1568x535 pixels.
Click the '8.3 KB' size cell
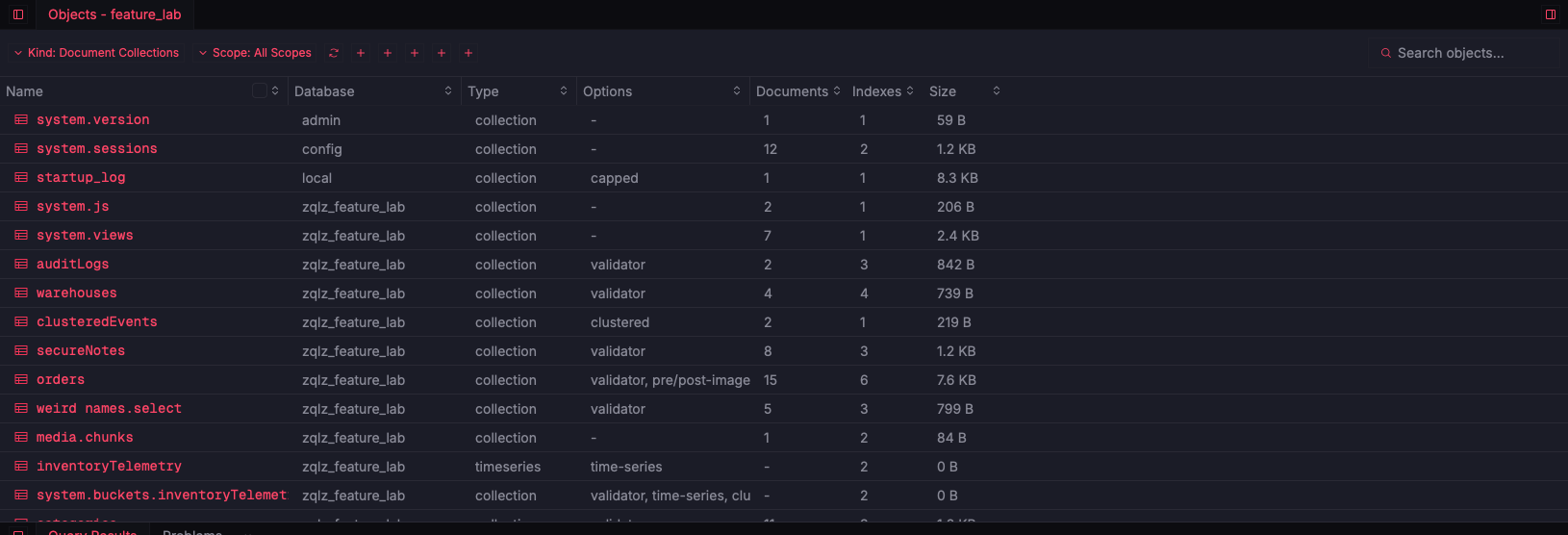pyautogui.click(x=958, y=178)
